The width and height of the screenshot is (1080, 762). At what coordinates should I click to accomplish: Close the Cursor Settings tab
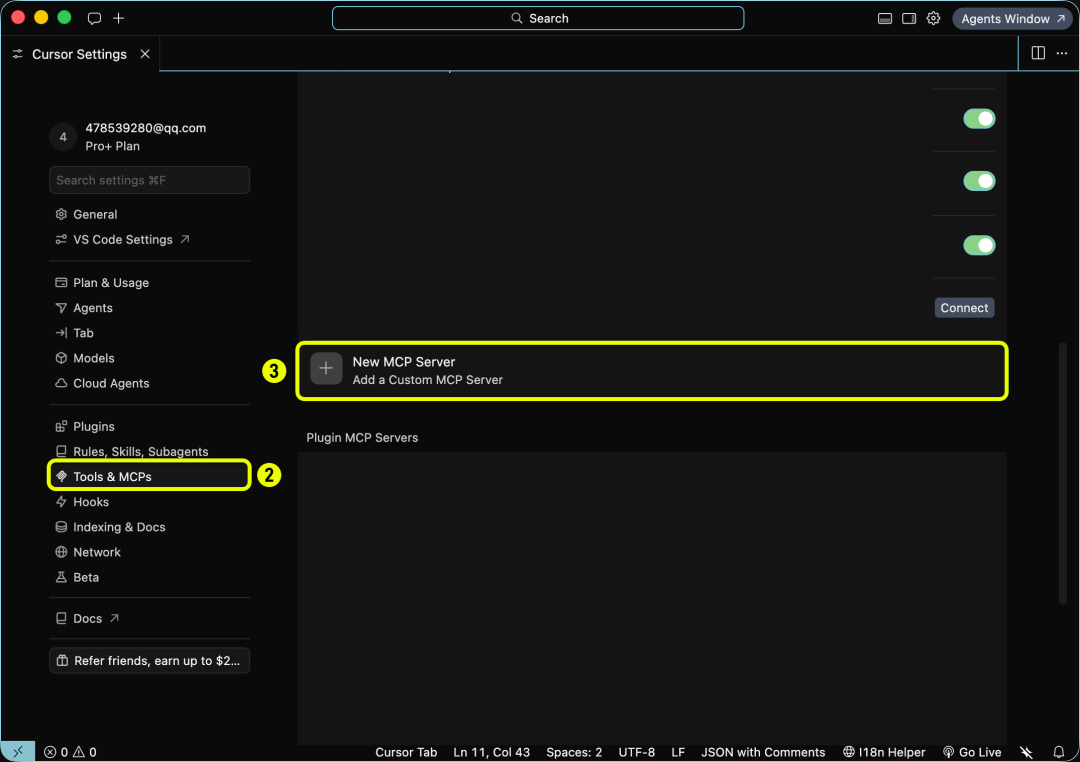click(x=145, y=54)
